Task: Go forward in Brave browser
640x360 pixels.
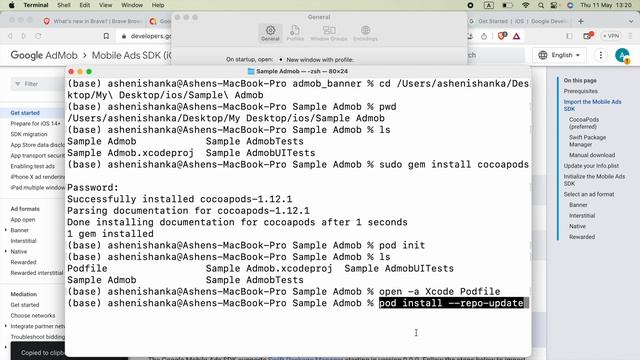Action: tap(24, 36)
